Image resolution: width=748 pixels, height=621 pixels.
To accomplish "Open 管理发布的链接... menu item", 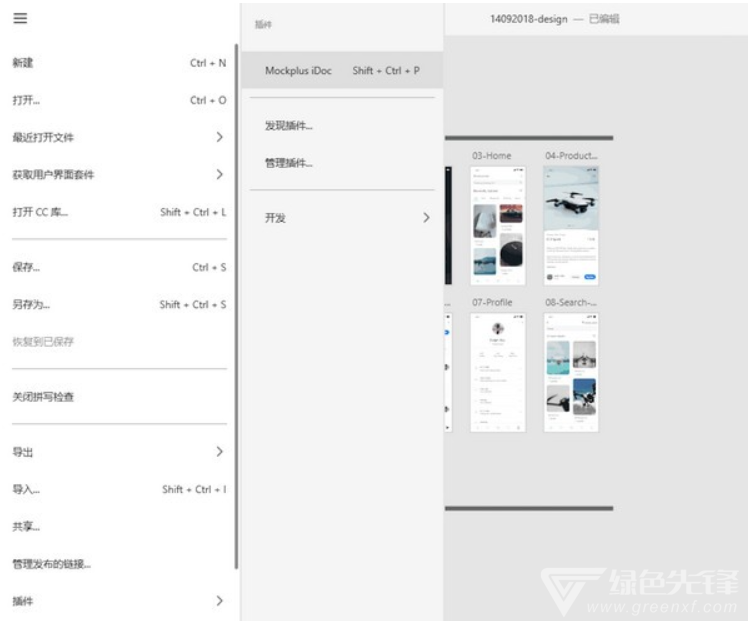I will (119, 564).
